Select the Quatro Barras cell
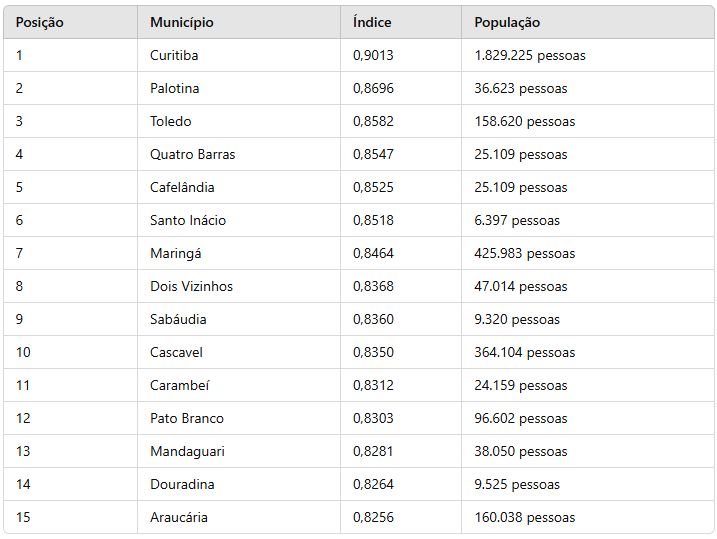The image size is (717, 539). [193, 154]
